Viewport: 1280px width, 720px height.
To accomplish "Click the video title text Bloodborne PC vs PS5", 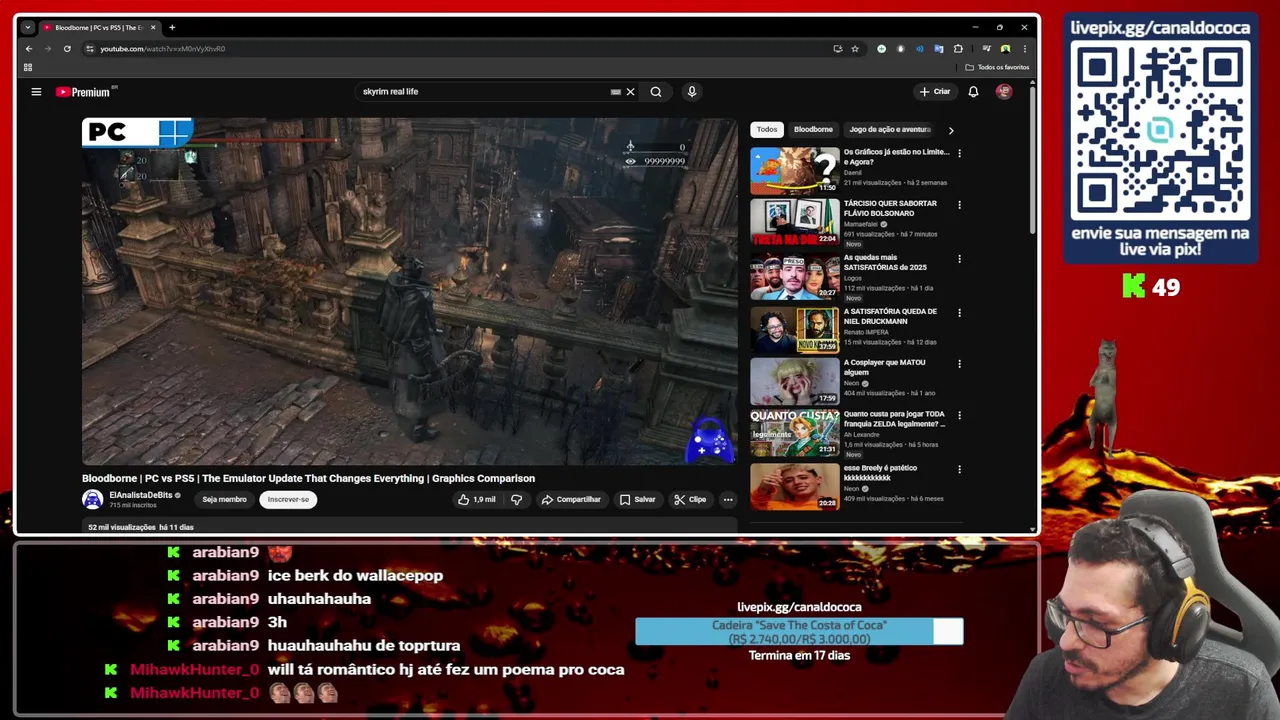I will 308,478.
